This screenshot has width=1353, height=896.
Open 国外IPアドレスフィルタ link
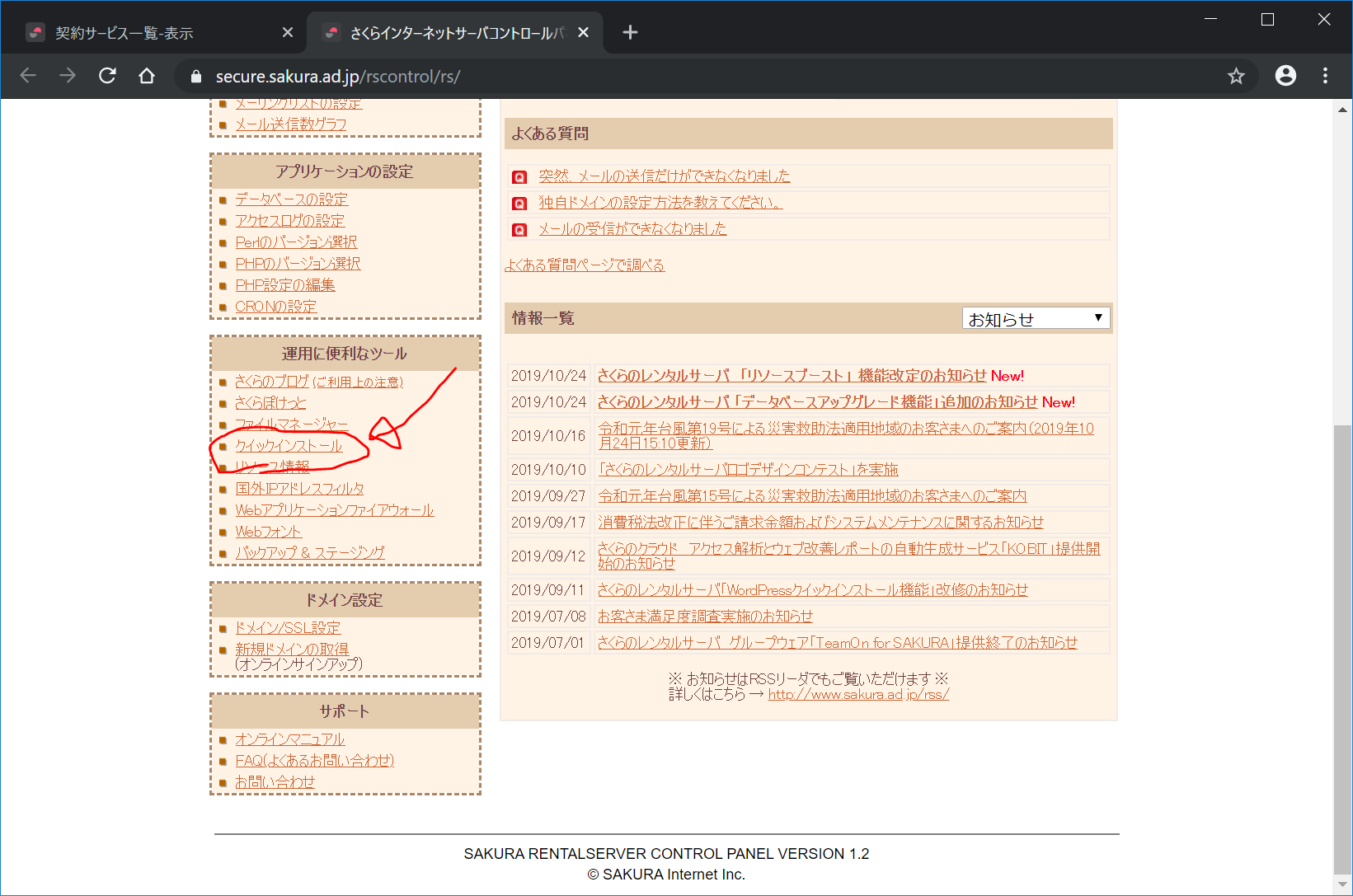point(299,488)
